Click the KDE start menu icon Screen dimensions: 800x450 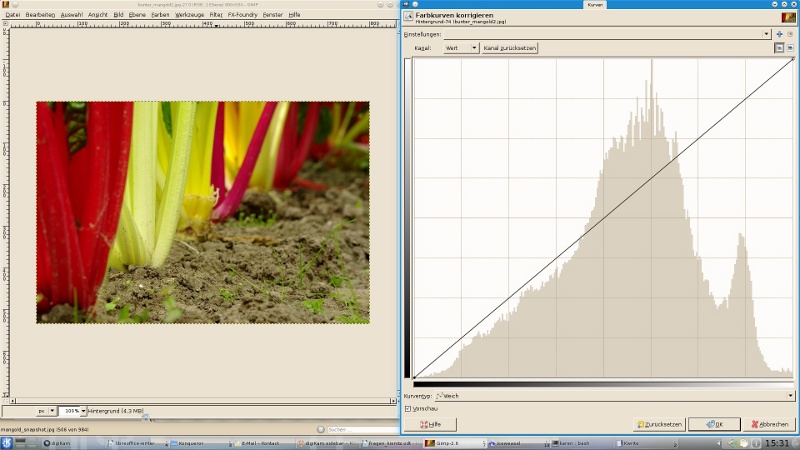point(6,442)
